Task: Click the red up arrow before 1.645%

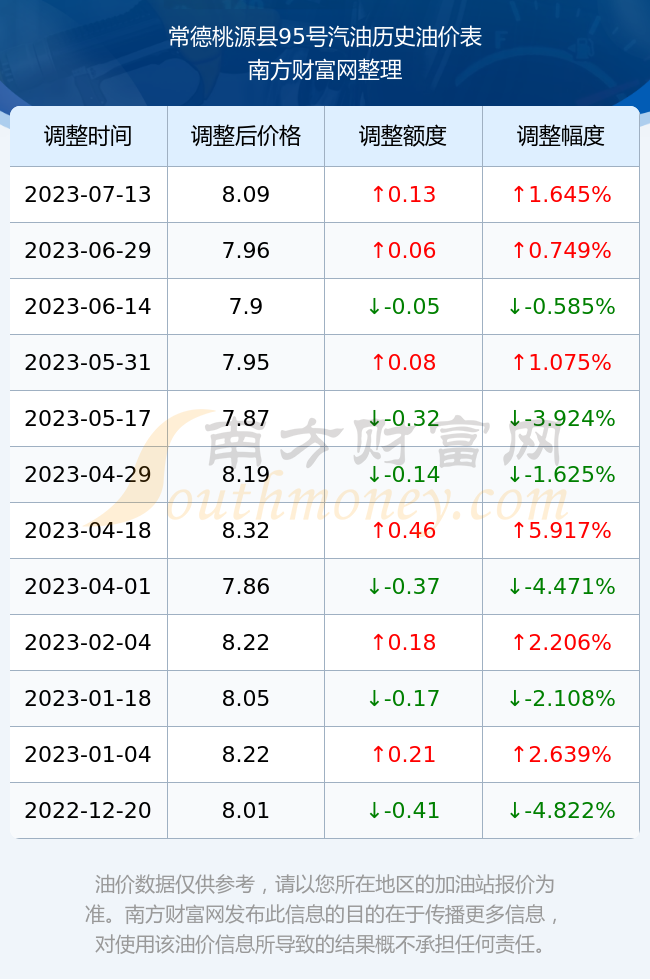Action: pos(519,194)
